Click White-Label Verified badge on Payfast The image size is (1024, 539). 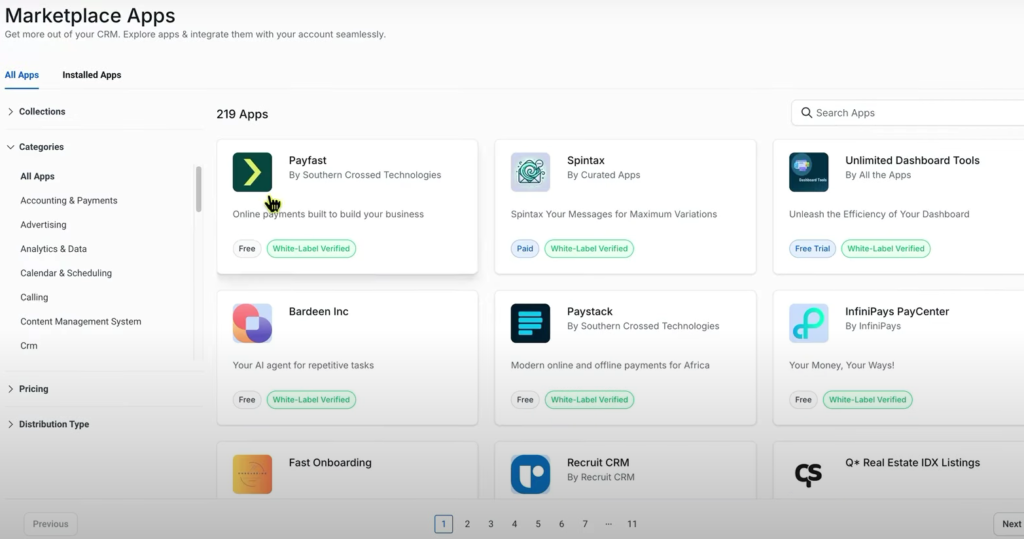click(312, 248)
